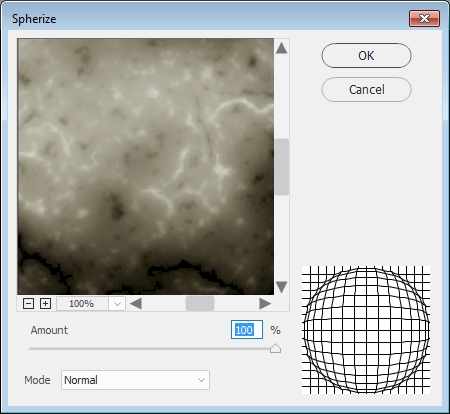Click the marble texture preview image
Screen dimensions: 450x414
coord(146,166)
